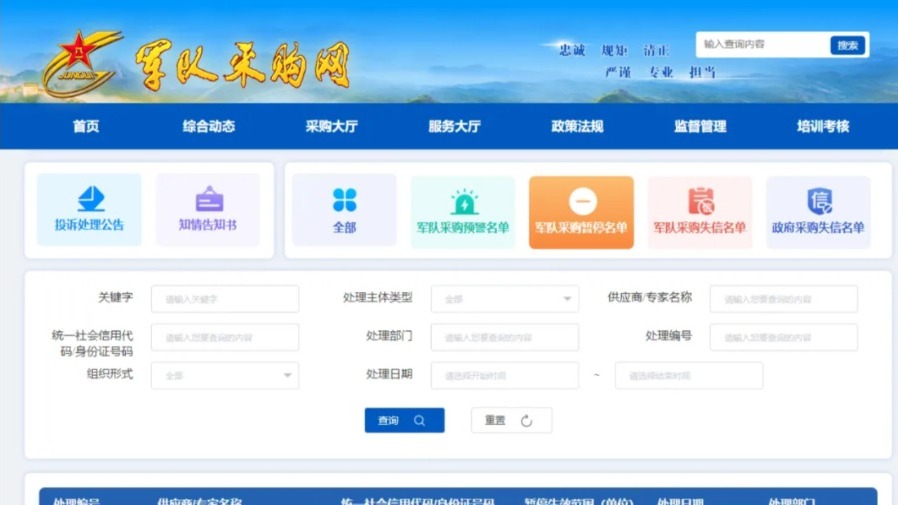Click the 严谨 motto text
Viewport: 898px width, 505px height.
tap(618, 72)
